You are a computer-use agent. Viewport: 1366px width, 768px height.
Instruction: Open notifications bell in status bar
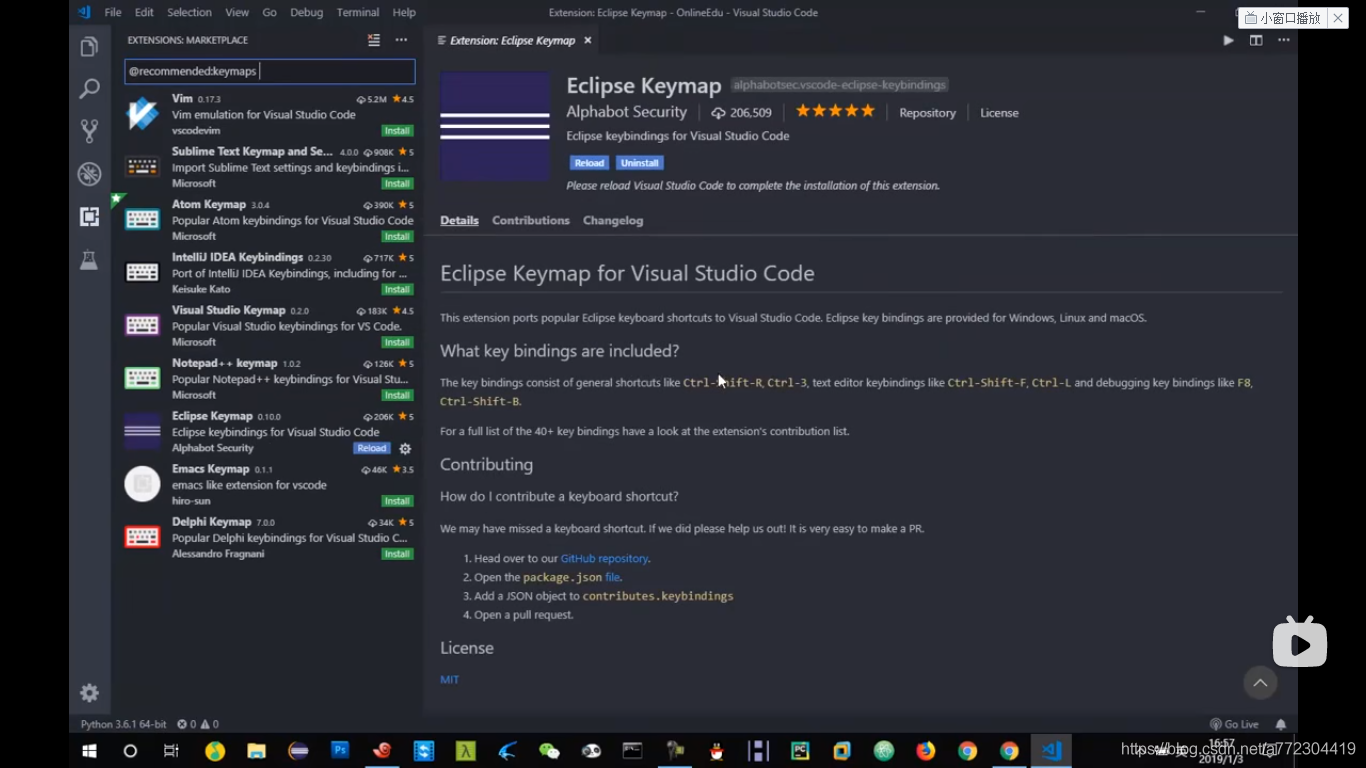click(1281, 724)
